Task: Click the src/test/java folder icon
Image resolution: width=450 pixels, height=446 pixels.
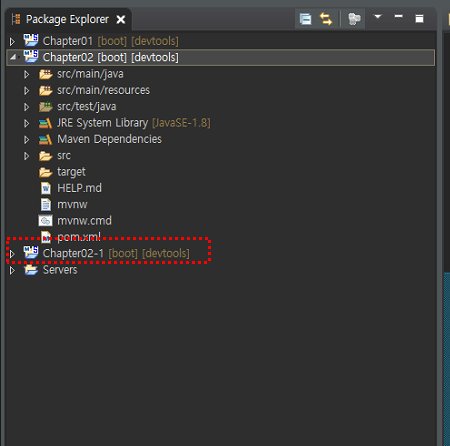Action: [x=46, y=107]
